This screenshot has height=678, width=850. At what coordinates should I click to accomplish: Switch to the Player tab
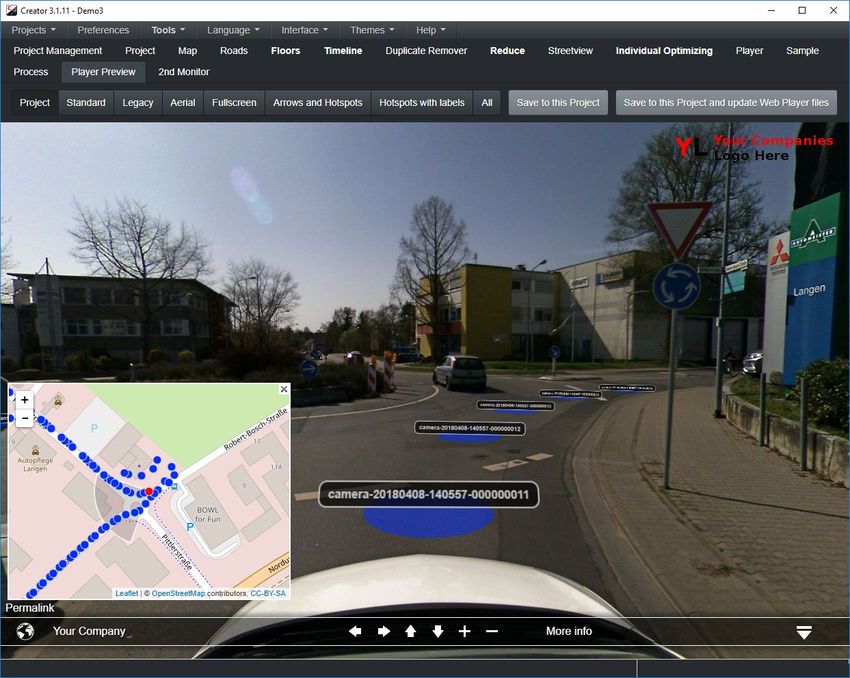(749, 50)
